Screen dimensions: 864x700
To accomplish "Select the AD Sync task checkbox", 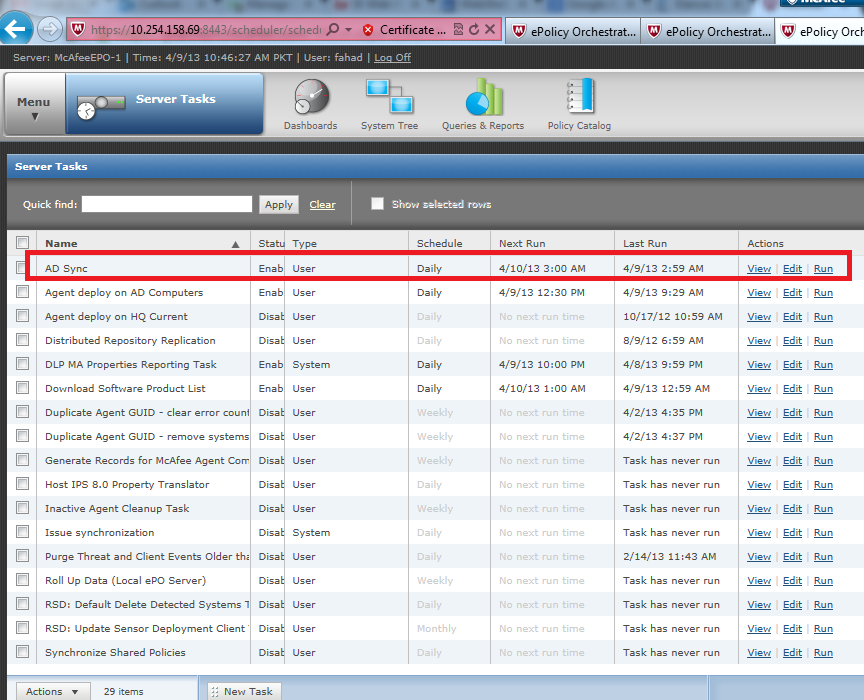I will (23, 268).
